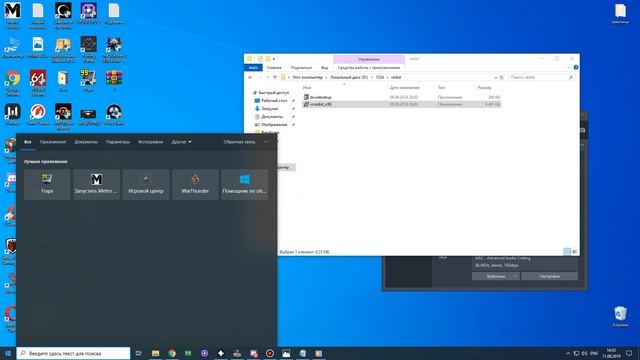The height and width of the screenshot is (360, 640).
Task: Open the Google Chrome desktop shortcut
Action: click(13, 82)
